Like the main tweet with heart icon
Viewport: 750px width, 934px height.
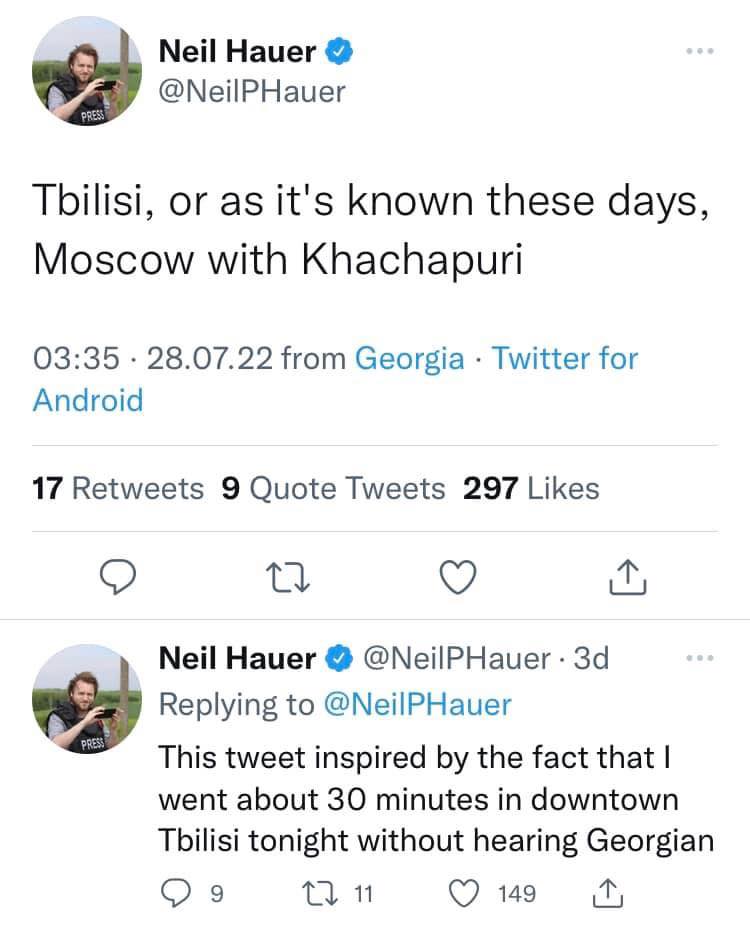[459, 575]
